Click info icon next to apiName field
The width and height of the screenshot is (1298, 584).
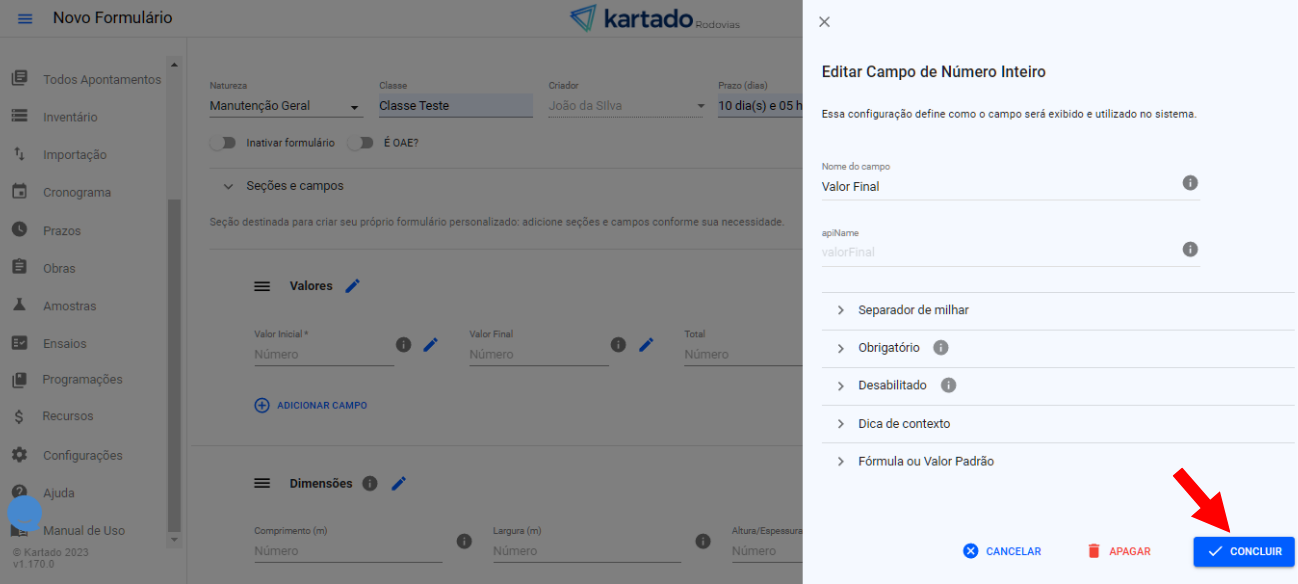click(1190, 249)
